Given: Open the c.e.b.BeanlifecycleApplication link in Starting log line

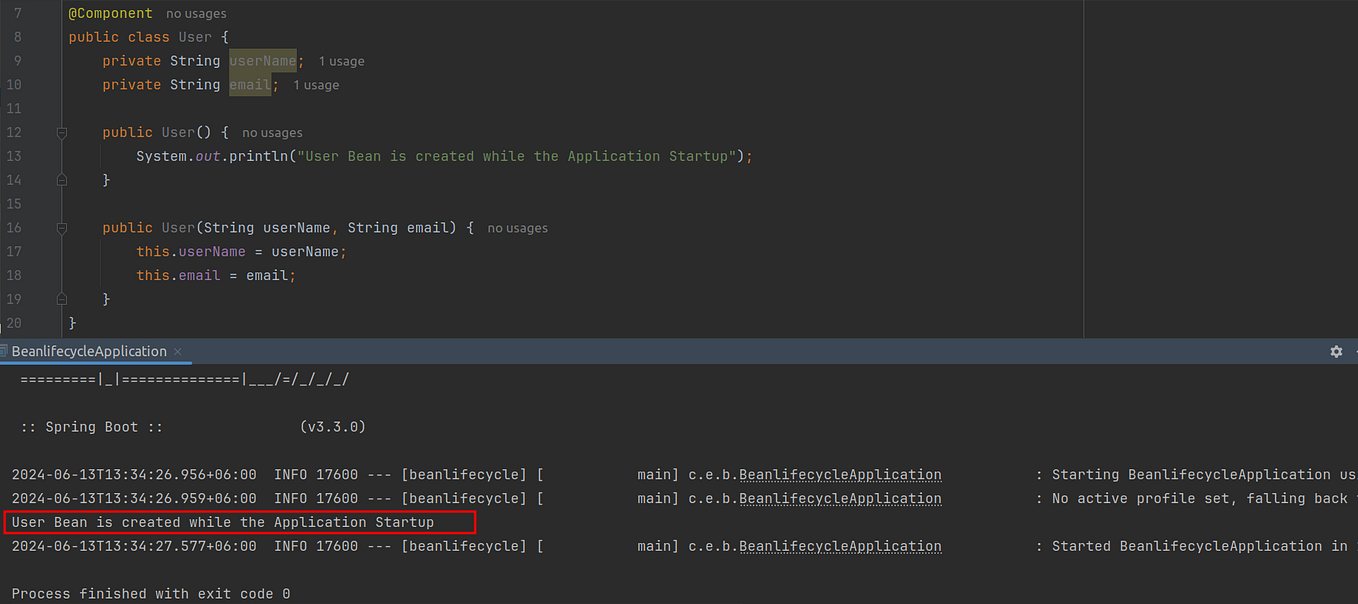Looking at the screenshot, I should pos(840,474).
